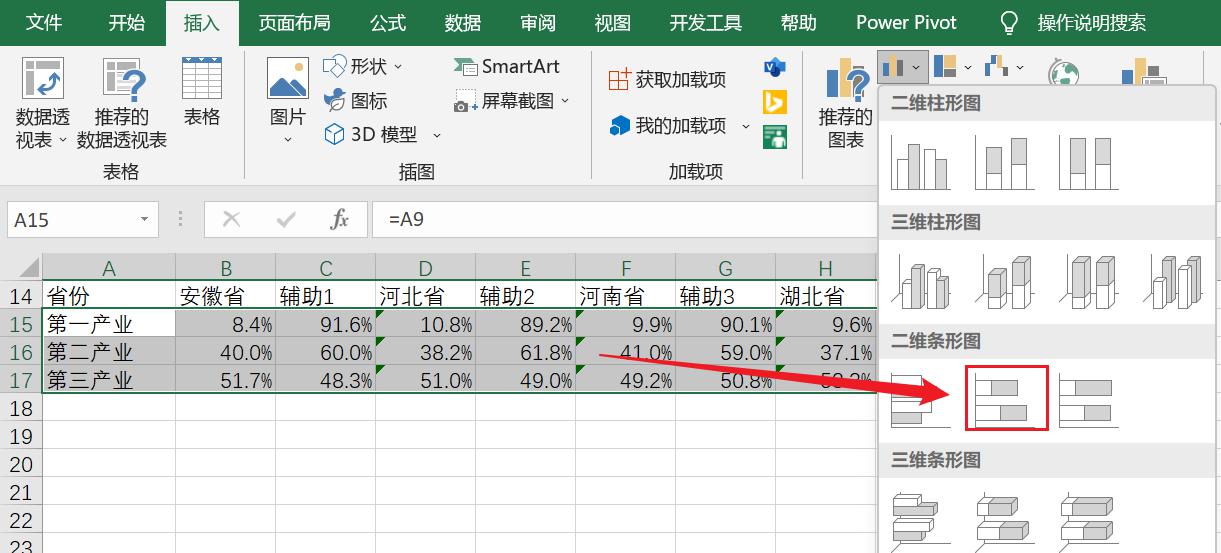Click the formula bar Cancel X button
Viewport: 1221px width, 553px height.
[232, 219]
